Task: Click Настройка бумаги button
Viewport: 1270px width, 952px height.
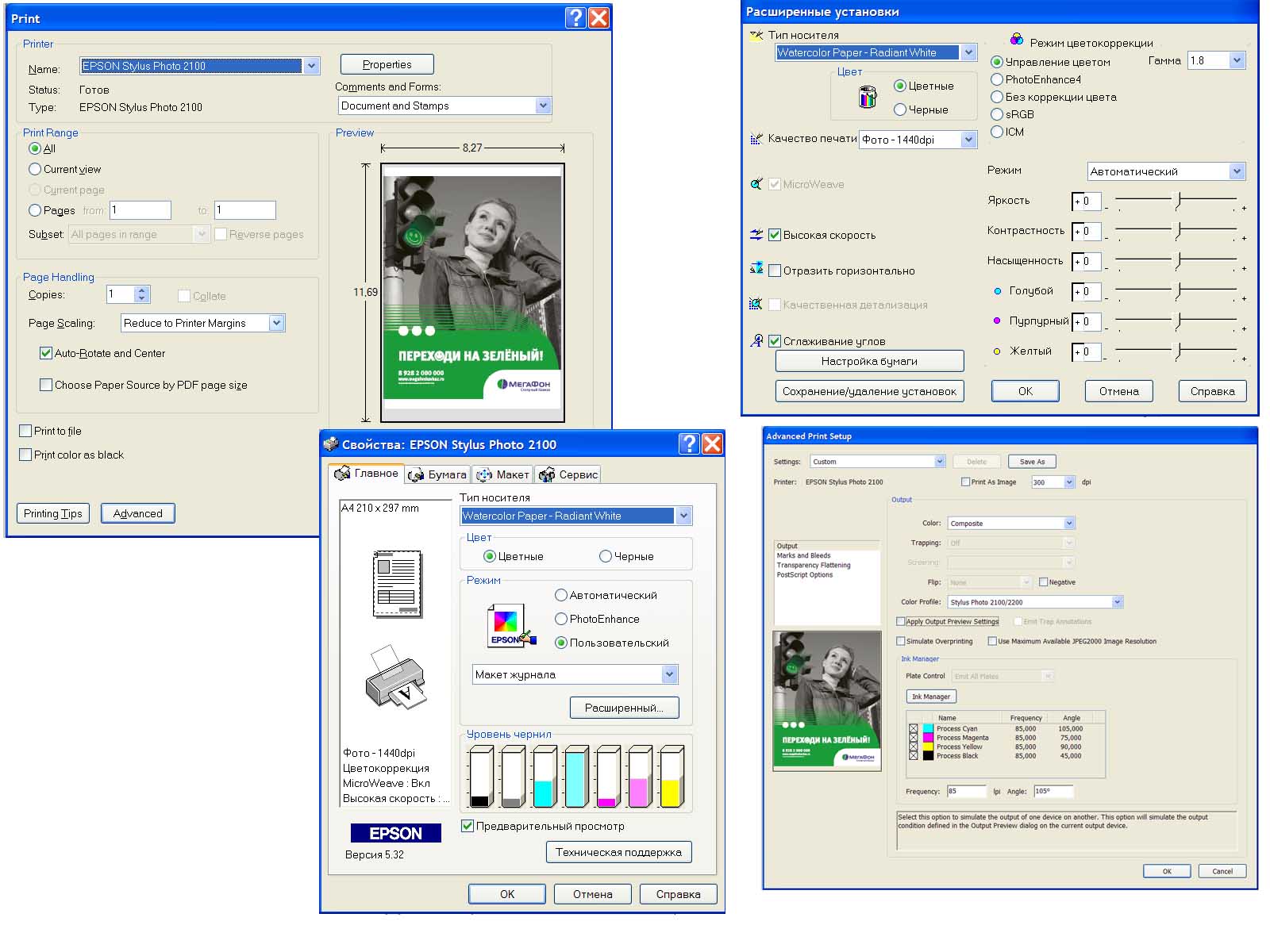Action: pos(869,361)
